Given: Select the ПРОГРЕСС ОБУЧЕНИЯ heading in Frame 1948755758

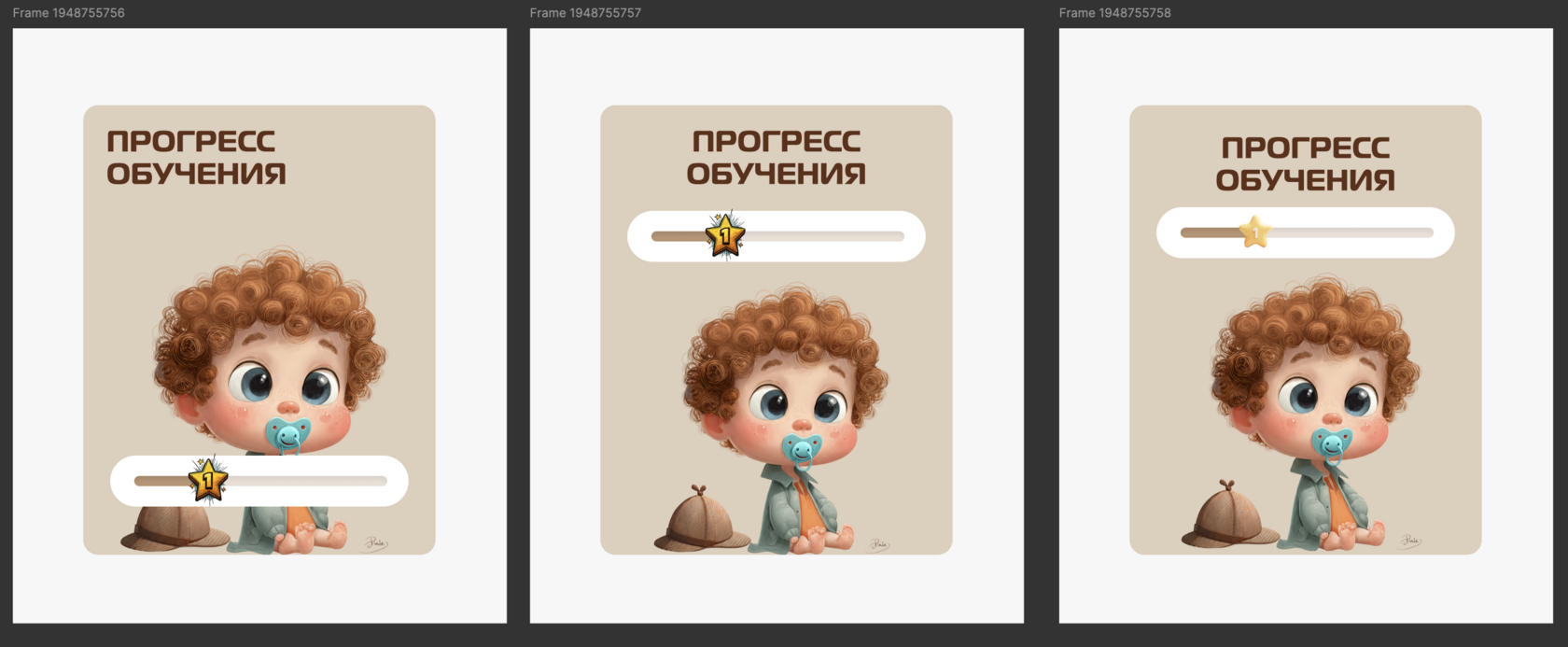Looking at the screenshot, I should [1306, 163].
